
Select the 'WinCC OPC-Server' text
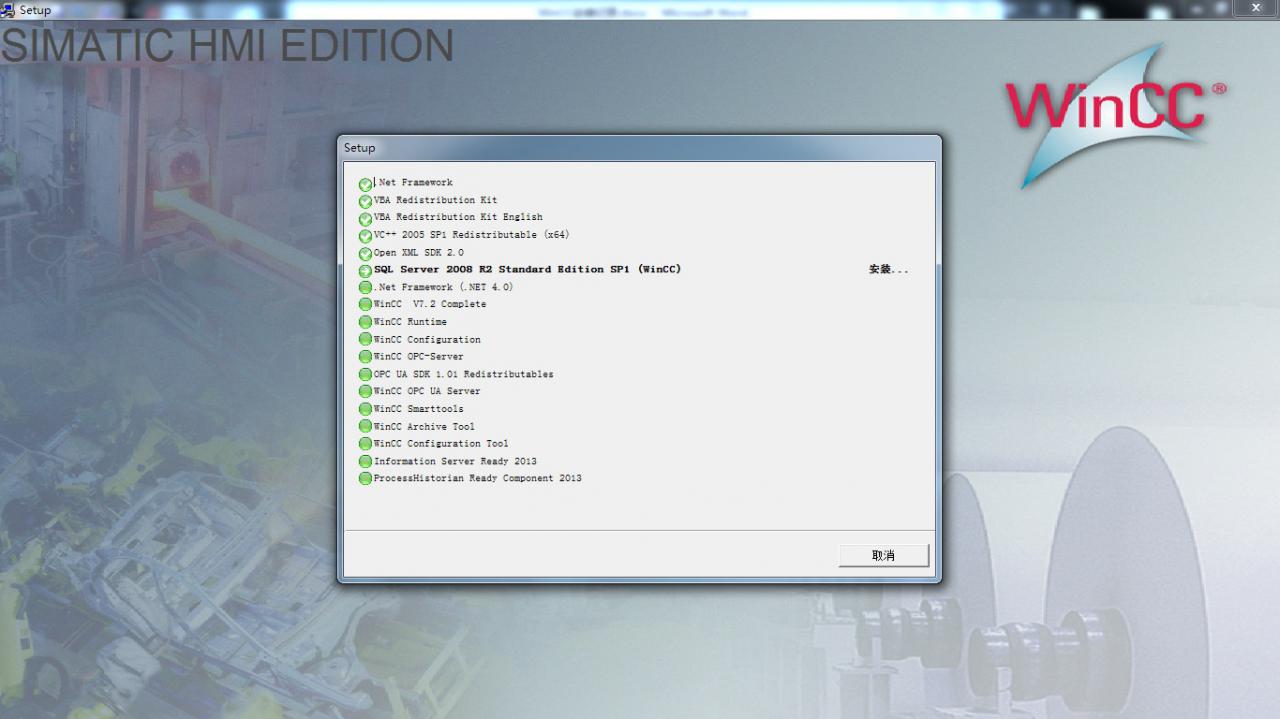tap(419, 357)
